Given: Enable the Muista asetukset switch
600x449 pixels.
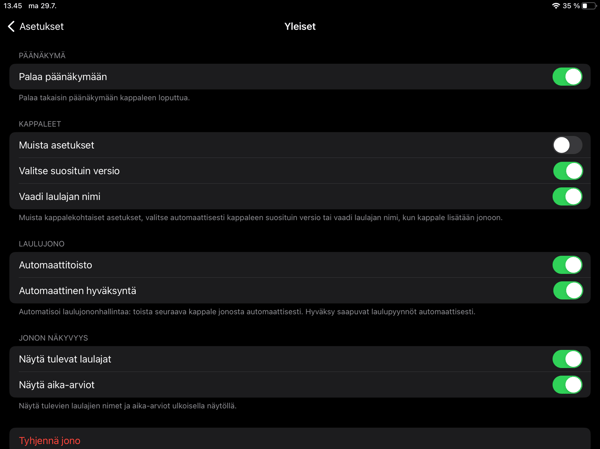Looking at the screenshot, I should (567, 145).
